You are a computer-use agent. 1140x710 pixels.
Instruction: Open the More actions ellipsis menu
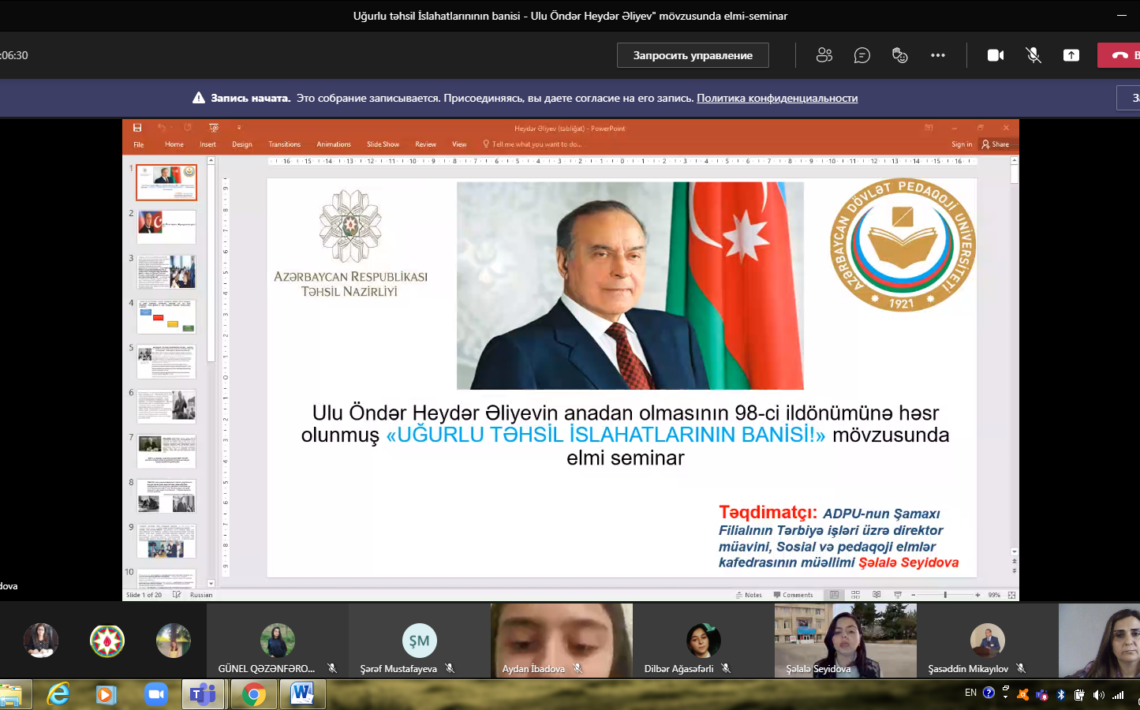tap(938, 55)
